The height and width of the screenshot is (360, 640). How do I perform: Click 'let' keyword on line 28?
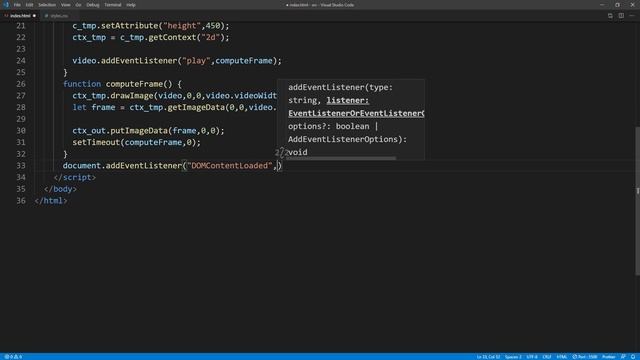pos(80,107)
